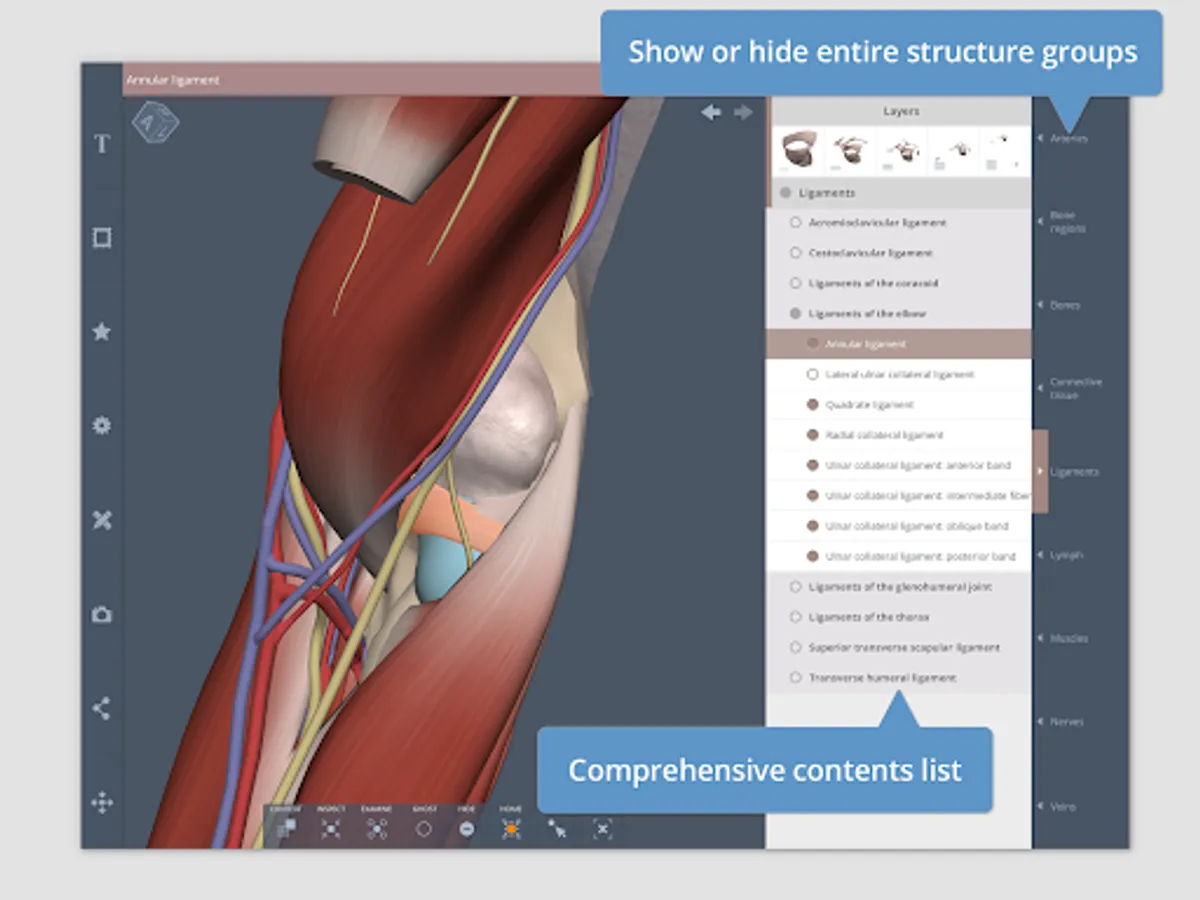Open favorites with the star icon
The image size is (1200, 900).
(101, 332)
